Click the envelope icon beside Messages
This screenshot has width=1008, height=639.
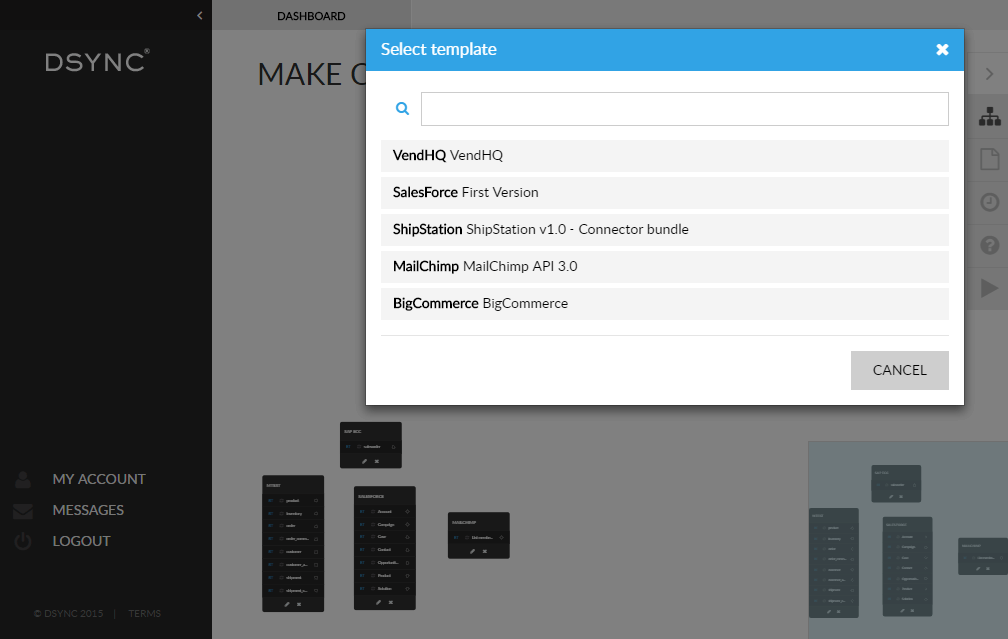[23, 511]
